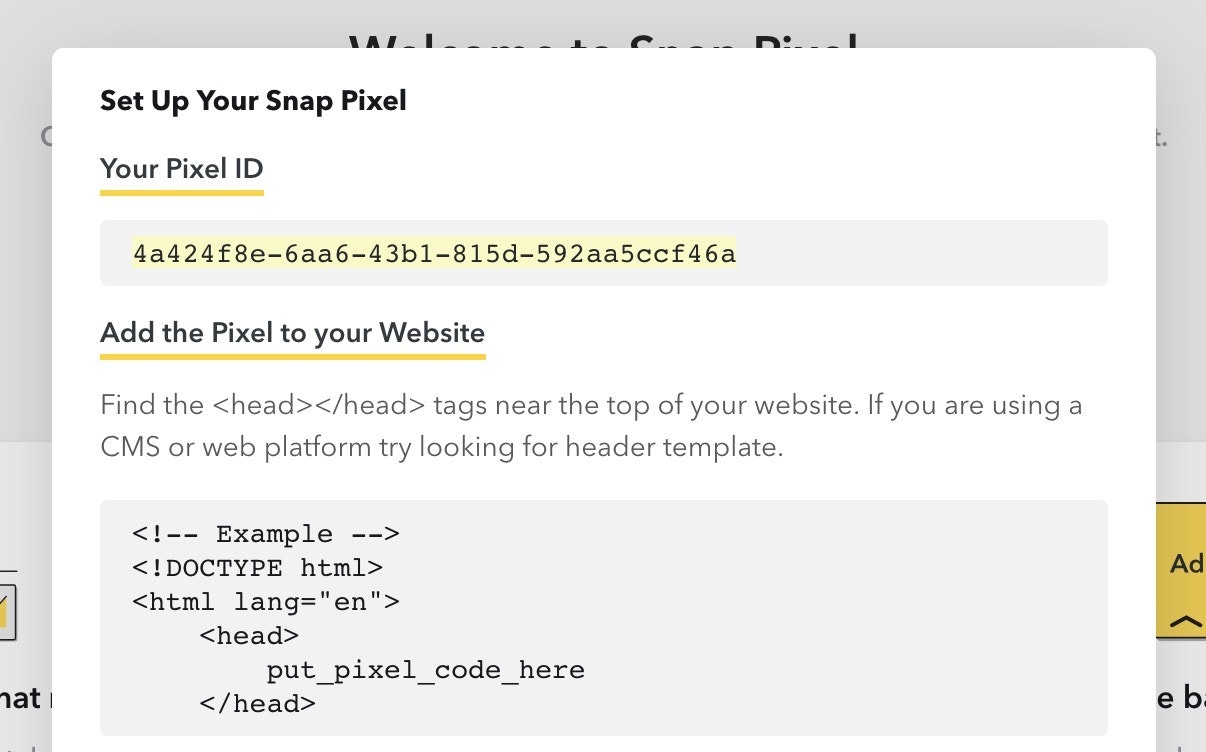The width and height of the screenshot is (1206, 752).
Task: Click the closing '</head>' tag in code
Action: pos(257,704)
